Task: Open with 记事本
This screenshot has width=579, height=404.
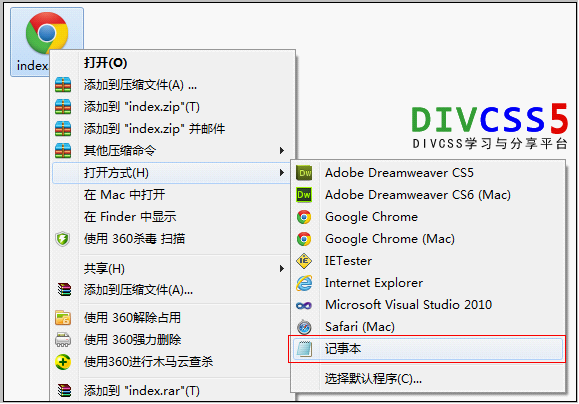Action: coord(428,349)
